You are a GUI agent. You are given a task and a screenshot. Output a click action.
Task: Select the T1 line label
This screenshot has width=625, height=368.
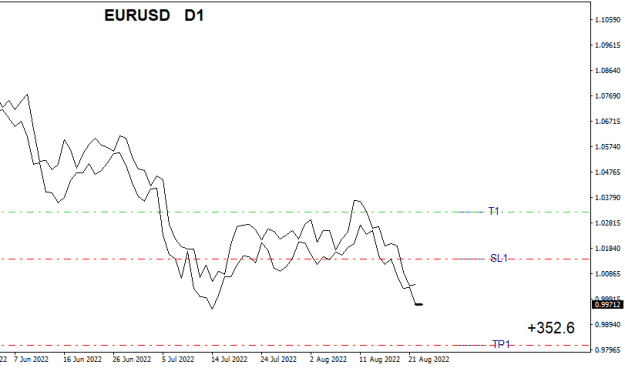tap(493, 211)
